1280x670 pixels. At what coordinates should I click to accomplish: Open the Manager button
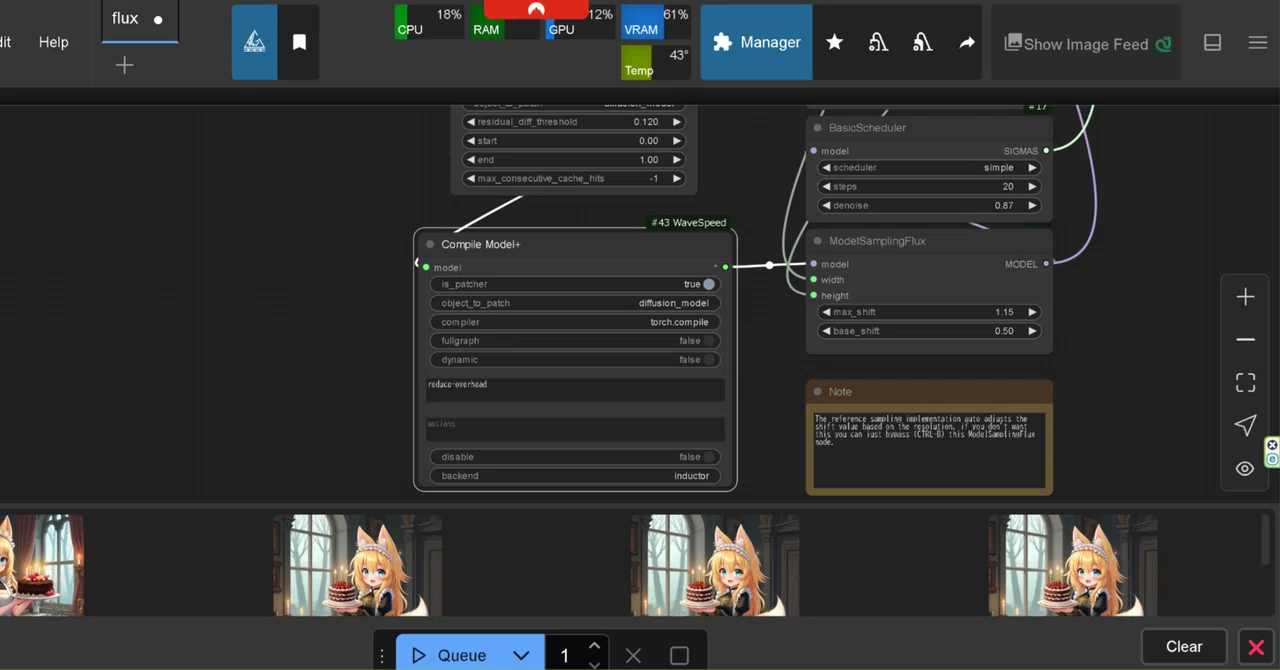click(x=756, y=42)
